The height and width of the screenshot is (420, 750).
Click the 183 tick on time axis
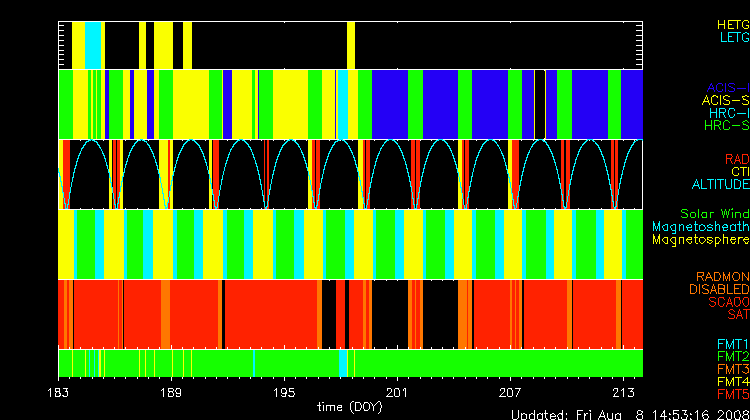pyautogui.click(x=59, y=391)
